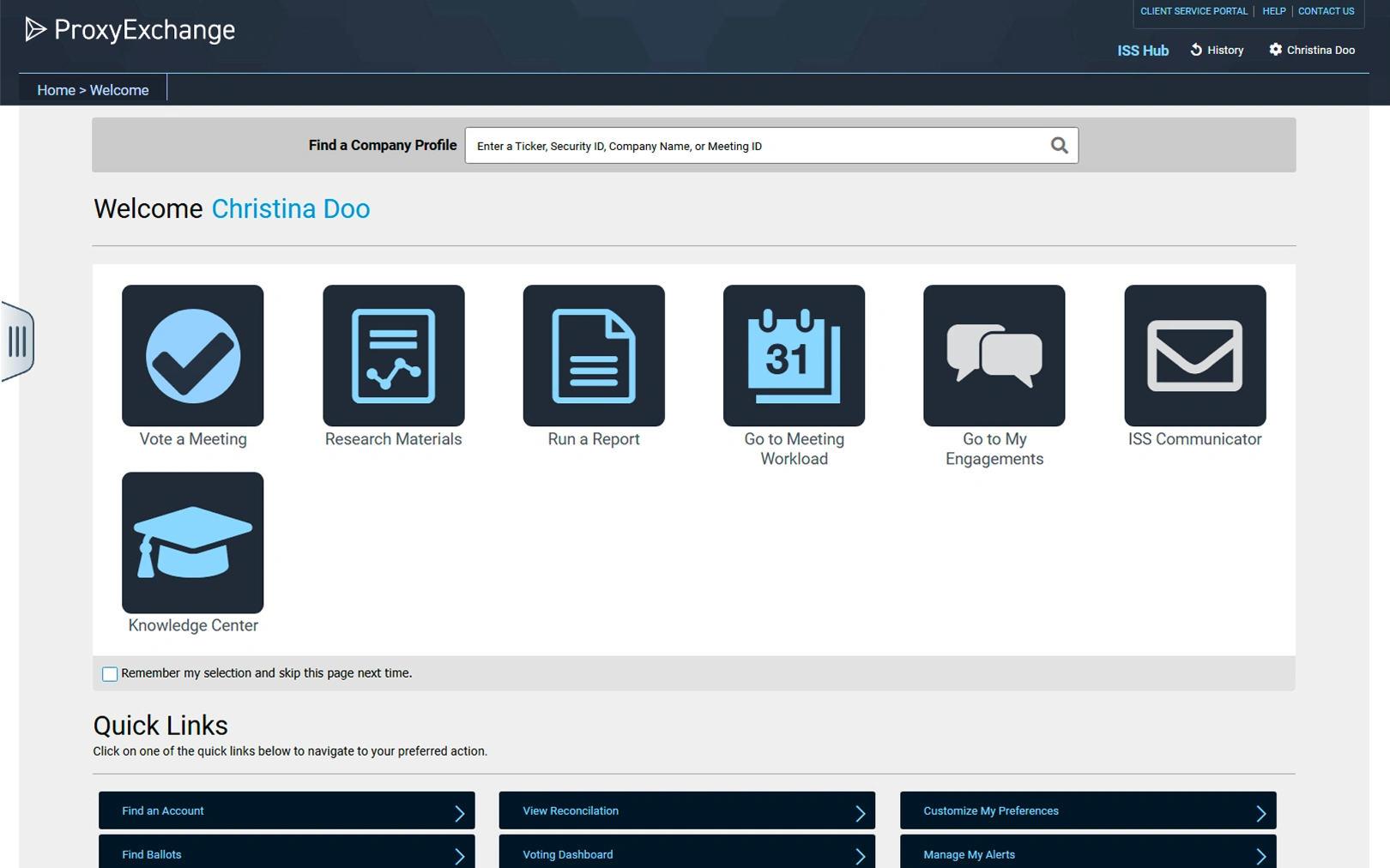
Task: Click the ISS Communicator label
Action: click(x=1195, y=439)
